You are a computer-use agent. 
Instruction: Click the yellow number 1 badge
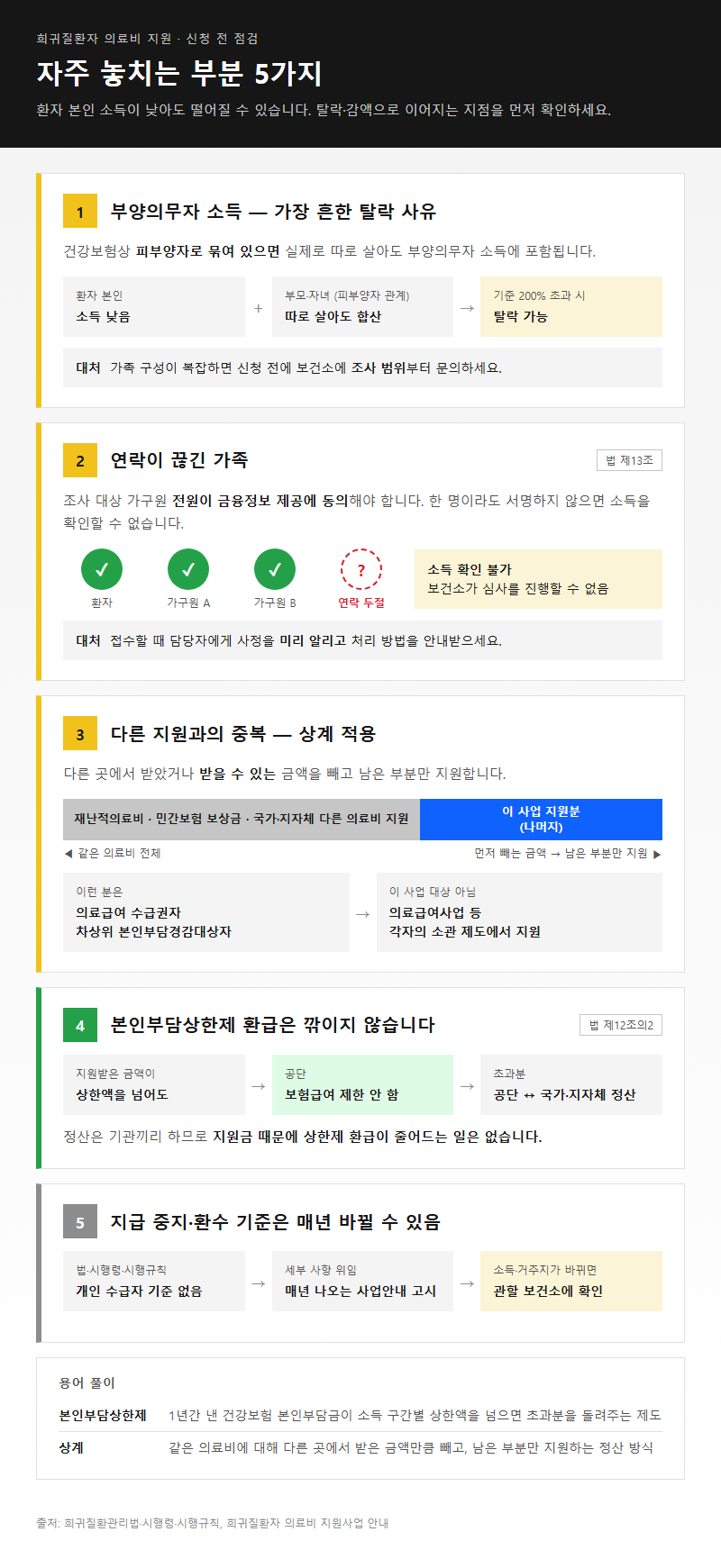click(80, 212)
